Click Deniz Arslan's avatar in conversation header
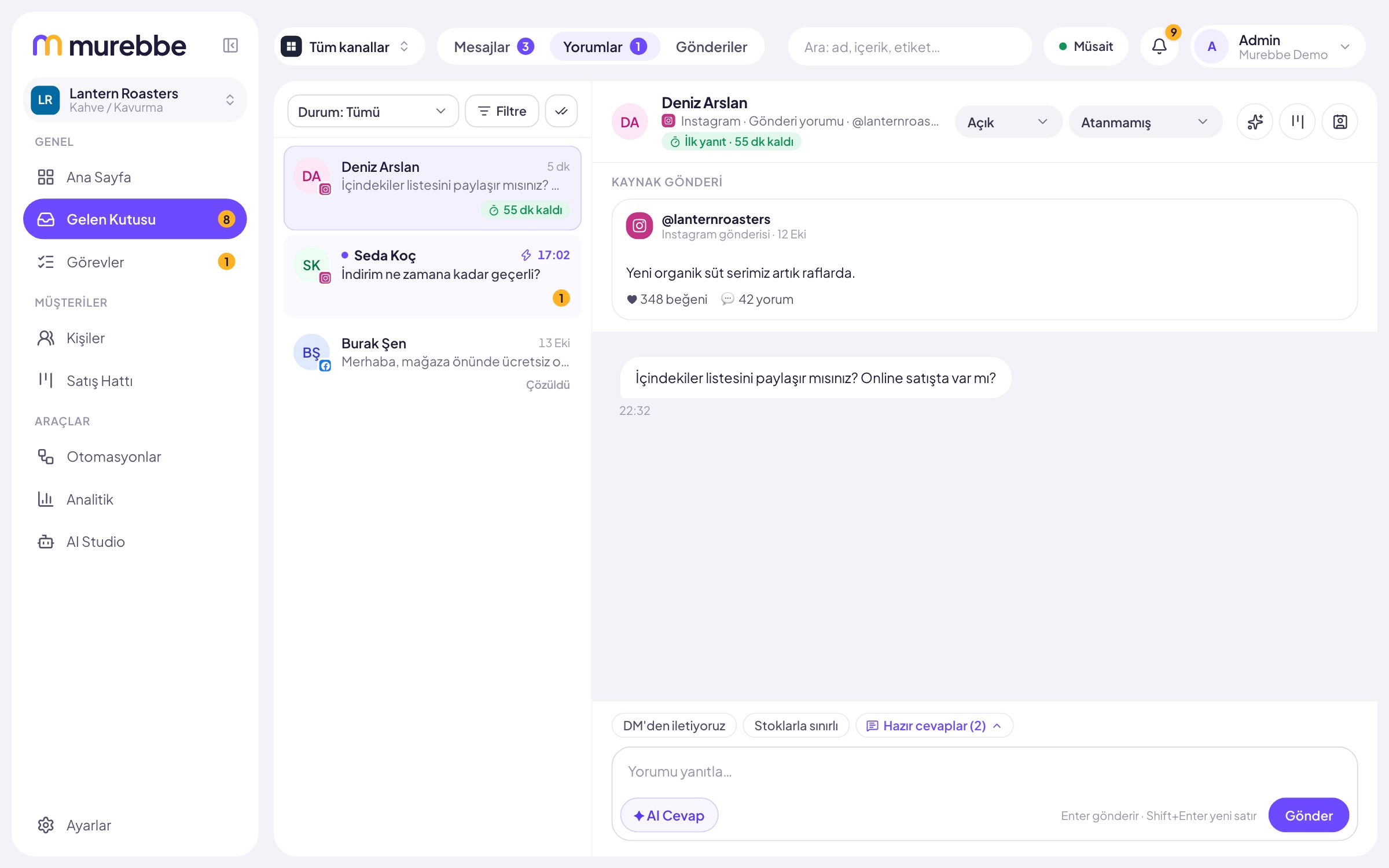 [x=630, y=122]
